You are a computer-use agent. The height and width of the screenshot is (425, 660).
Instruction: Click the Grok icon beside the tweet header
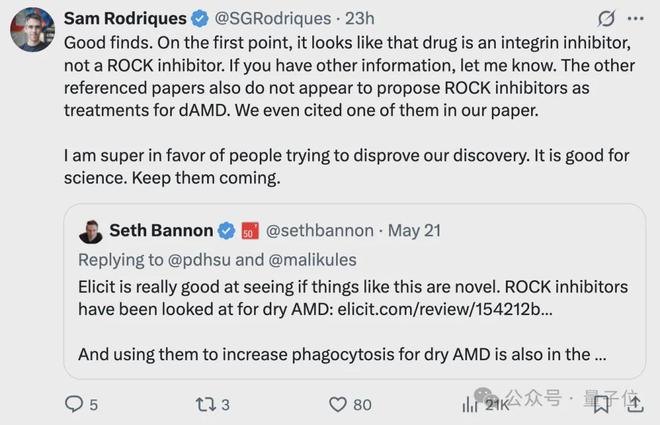point(605,19)
